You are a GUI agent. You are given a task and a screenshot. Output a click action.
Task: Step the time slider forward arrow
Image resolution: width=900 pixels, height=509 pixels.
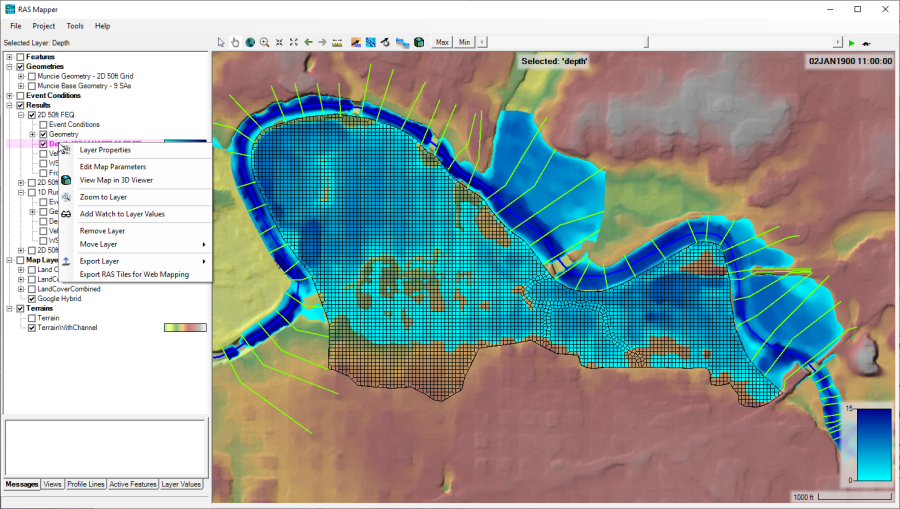(837, 42)
